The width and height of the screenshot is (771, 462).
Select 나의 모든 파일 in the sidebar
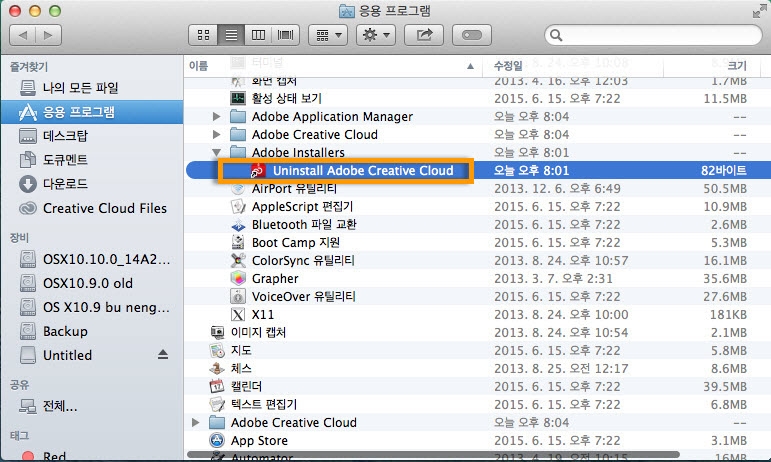(x=91, y=87)
